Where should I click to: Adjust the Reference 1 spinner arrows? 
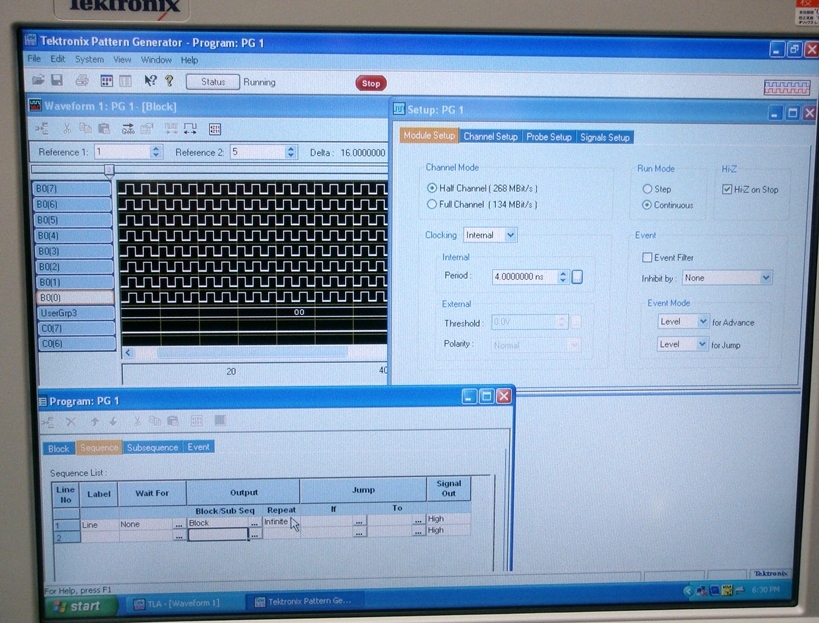tap(156, 152)
